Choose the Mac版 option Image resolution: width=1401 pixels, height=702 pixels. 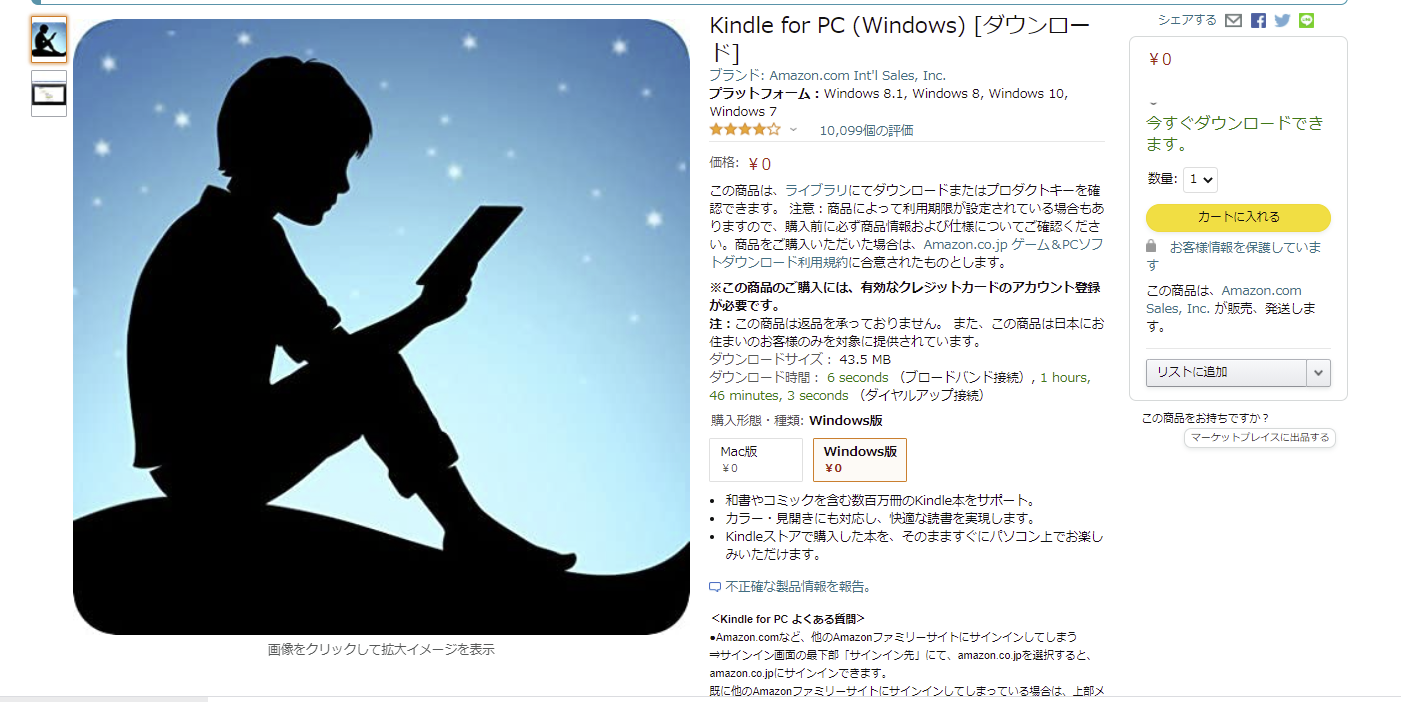click(756, 460)
